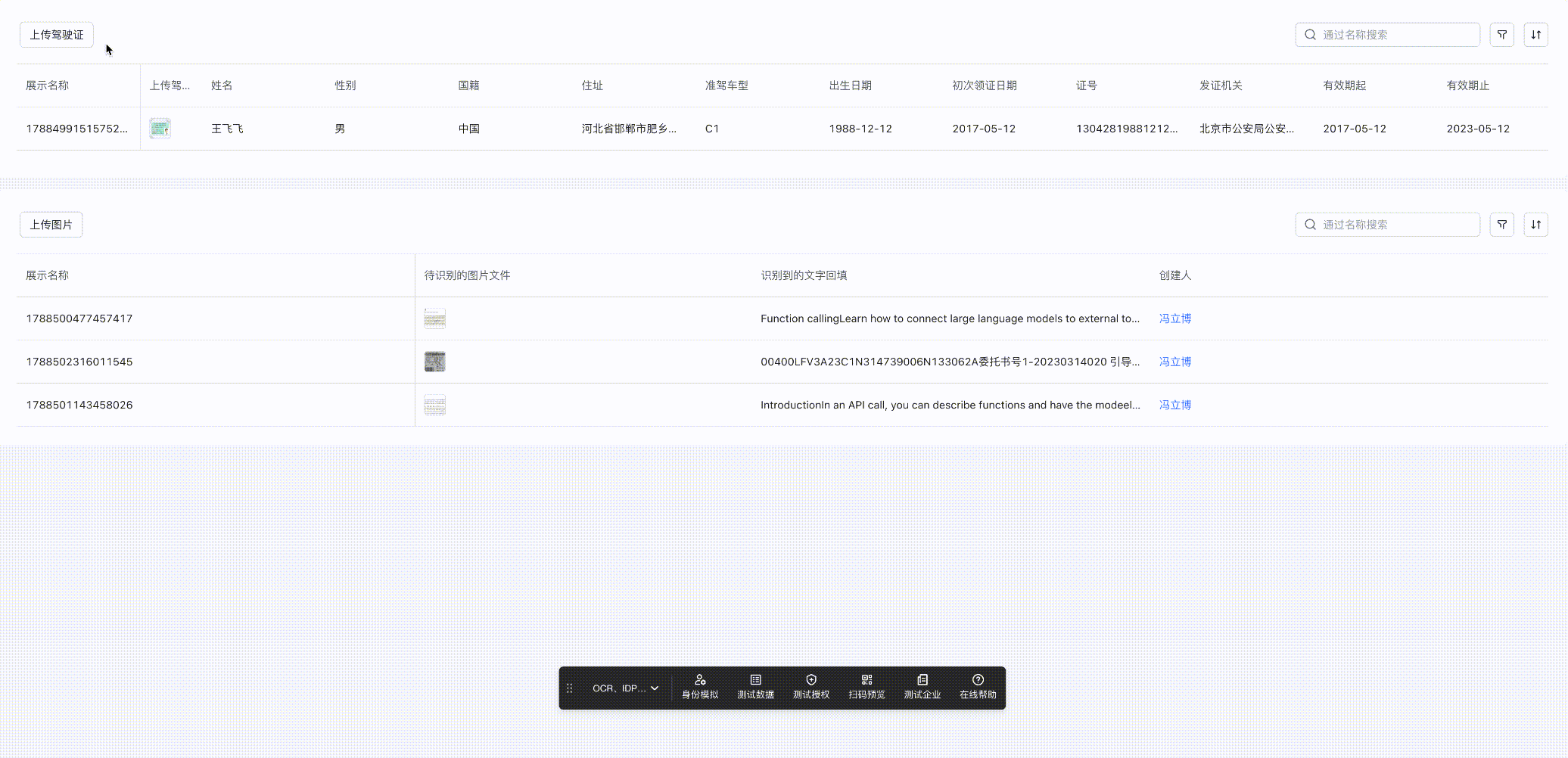Click the 上传驾驶证 button
The height and width of the screenshot is (758, 1568).
point(57,35)
